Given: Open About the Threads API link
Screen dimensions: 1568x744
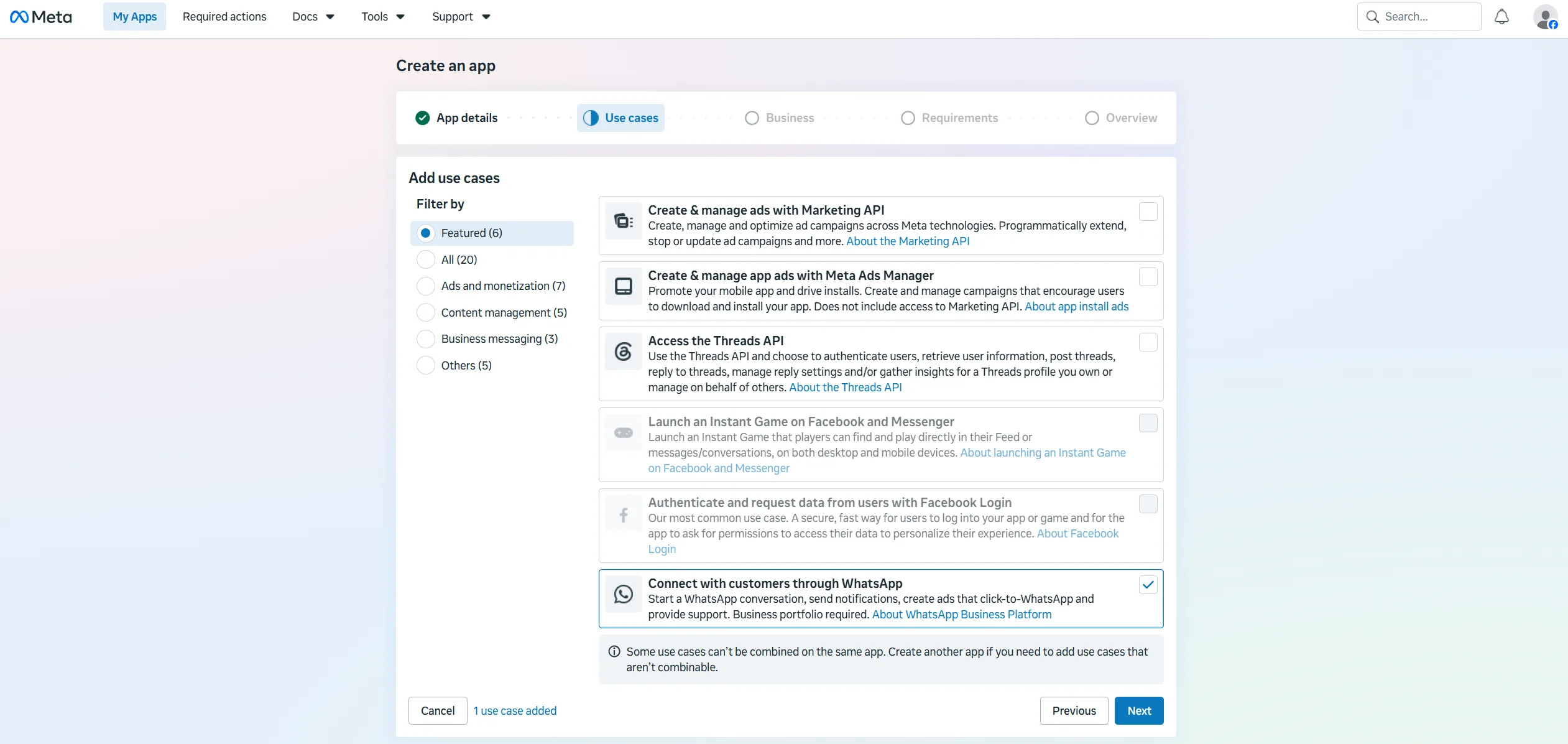Looking at the screenshot, I should [x=846, y=388].
